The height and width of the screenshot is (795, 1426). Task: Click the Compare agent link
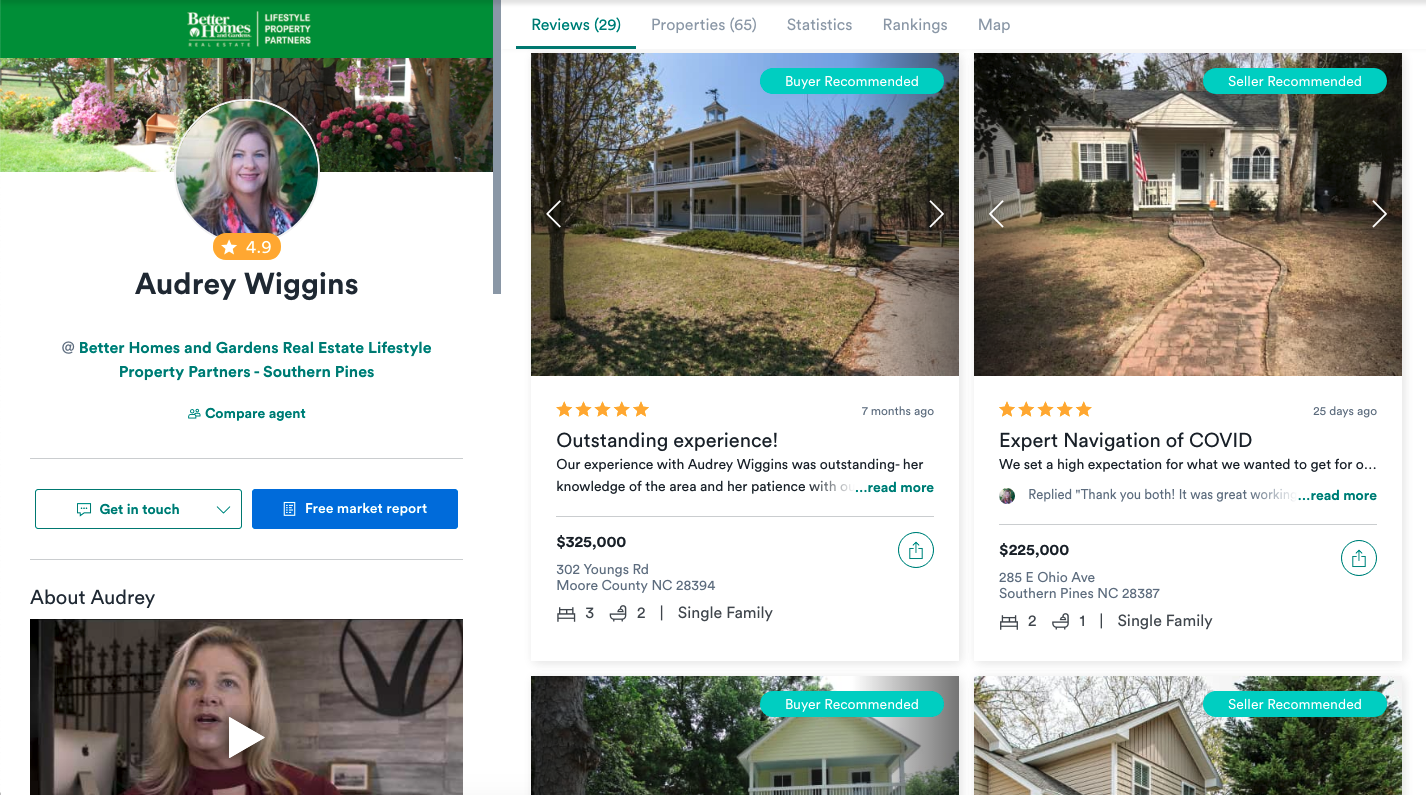tap(246, 414)
